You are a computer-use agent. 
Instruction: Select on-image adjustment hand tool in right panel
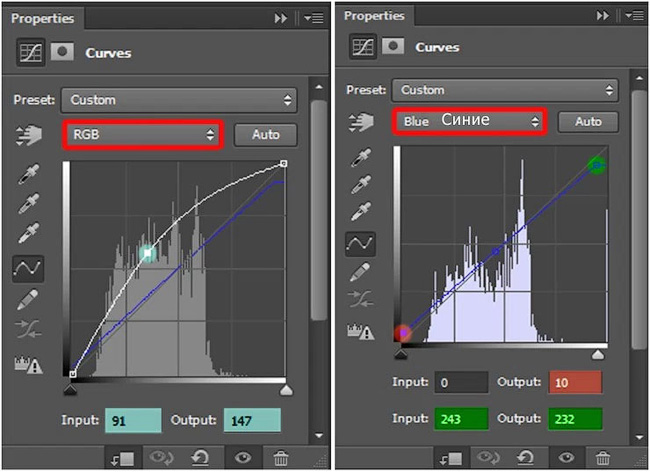tap(361, 122)
